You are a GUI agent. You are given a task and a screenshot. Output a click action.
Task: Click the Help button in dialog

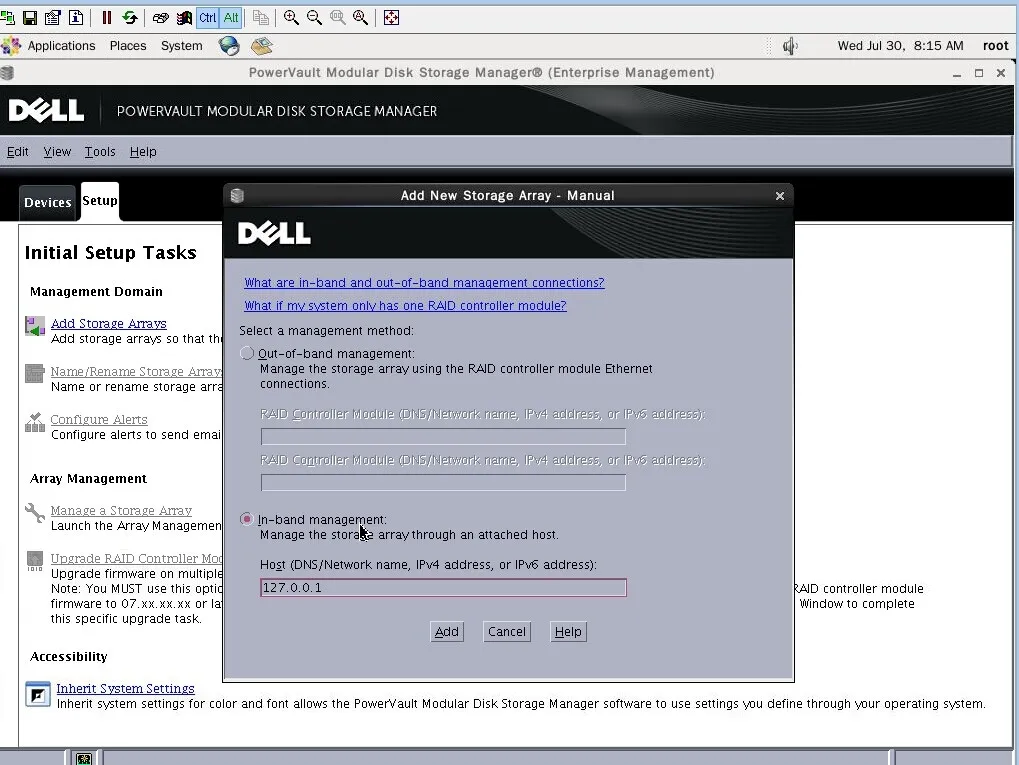tap(568, 632)
